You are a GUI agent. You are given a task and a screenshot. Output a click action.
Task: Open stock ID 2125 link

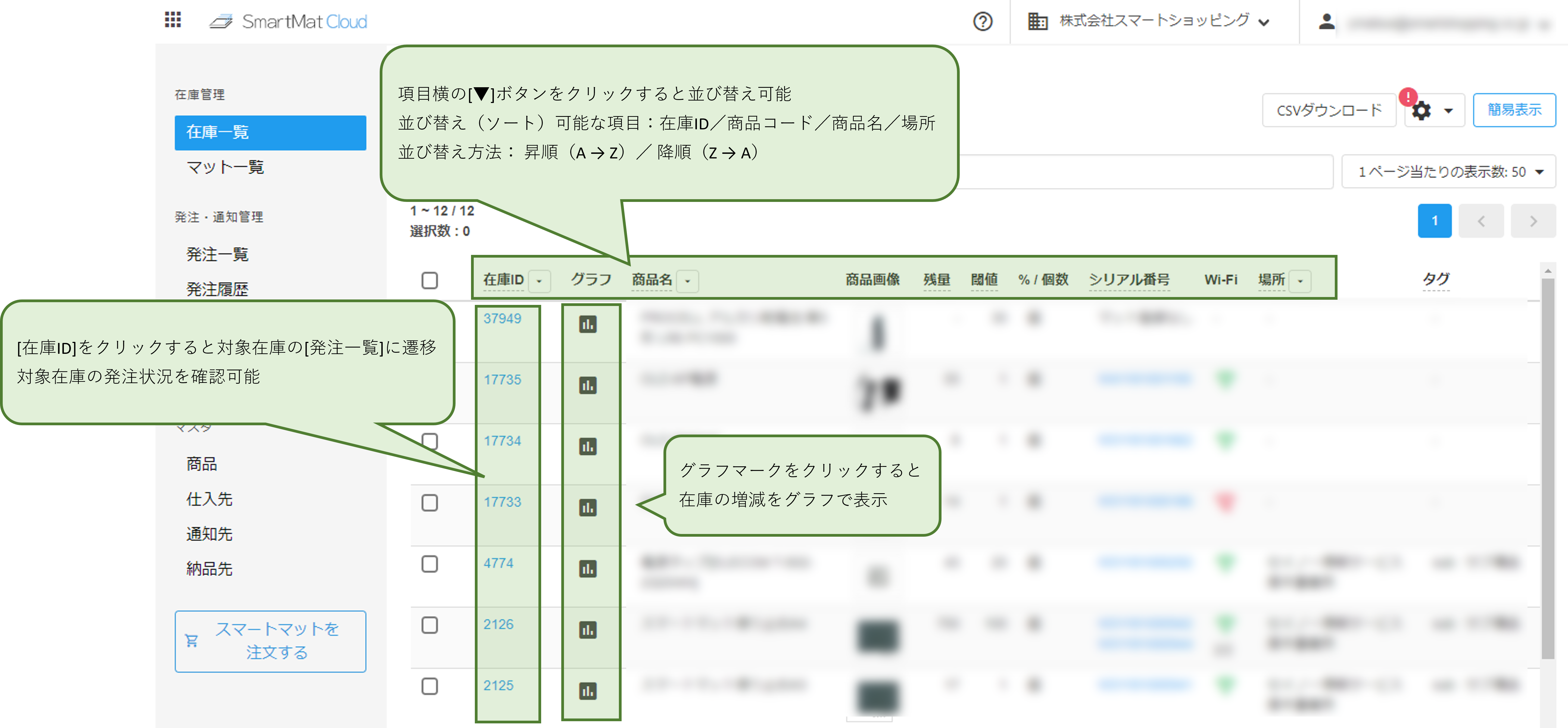point(498,685)
